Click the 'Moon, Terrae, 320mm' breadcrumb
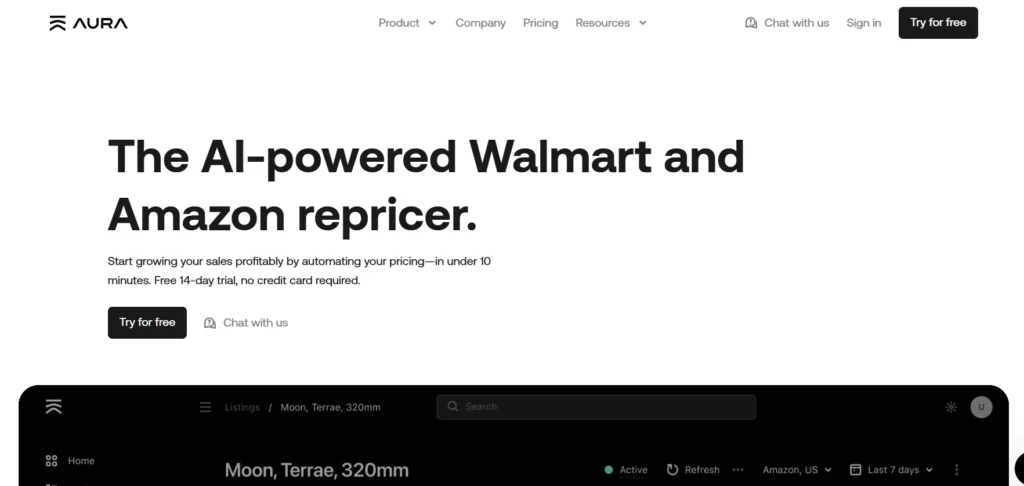This screenshot has width=1024, height=486. [x=330, y=407]
